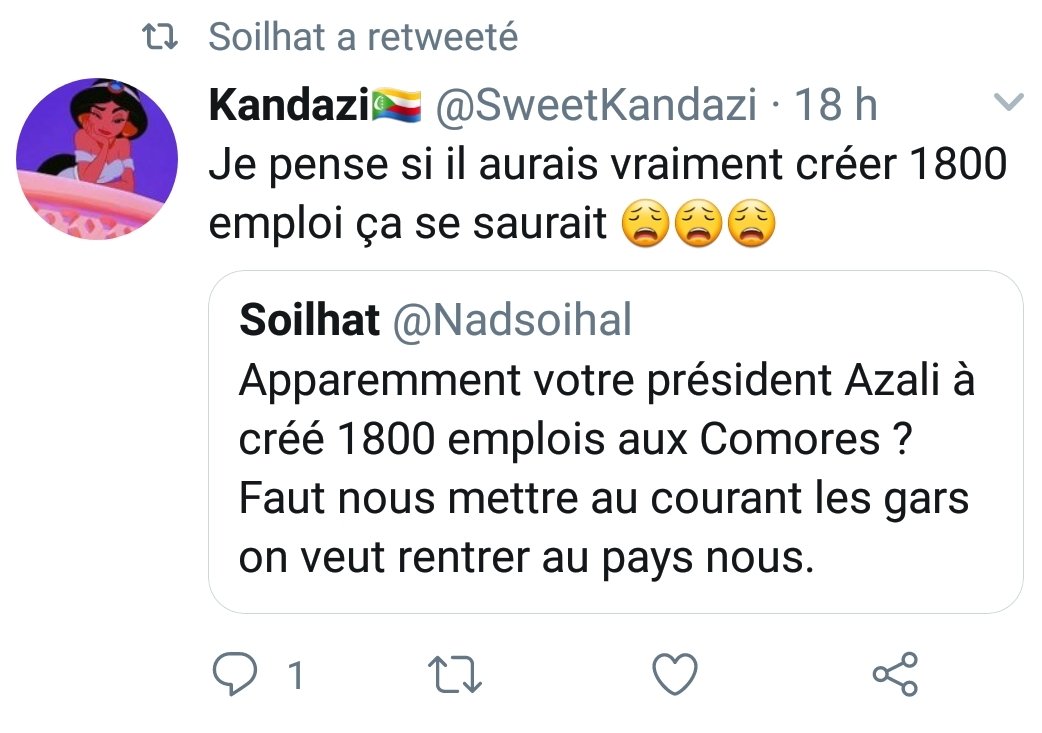
Task: Click the reply speech bubble icon
Action: coord(235,676)
